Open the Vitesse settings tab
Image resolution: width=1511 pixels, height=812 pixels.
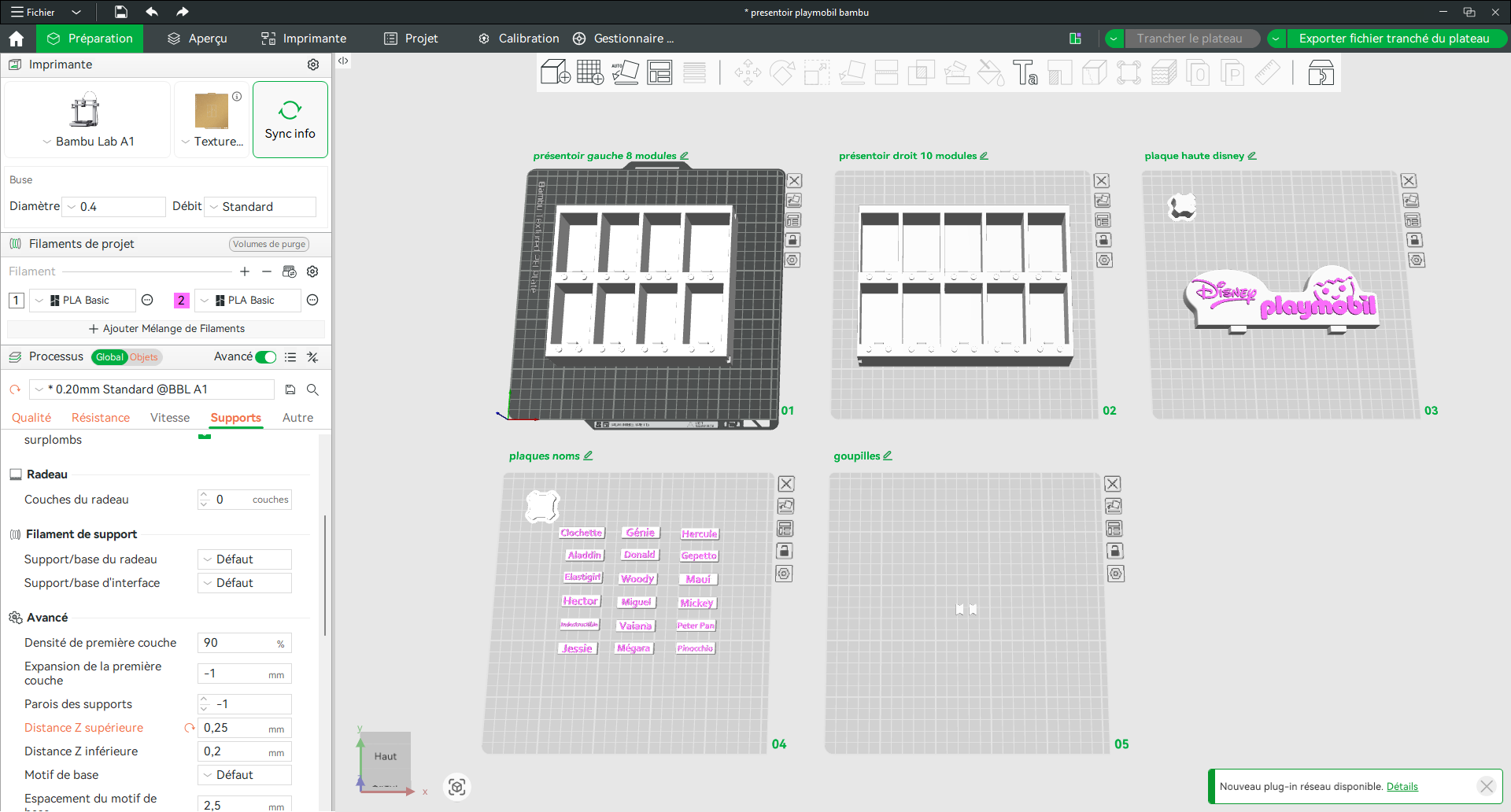pos(170,418)
